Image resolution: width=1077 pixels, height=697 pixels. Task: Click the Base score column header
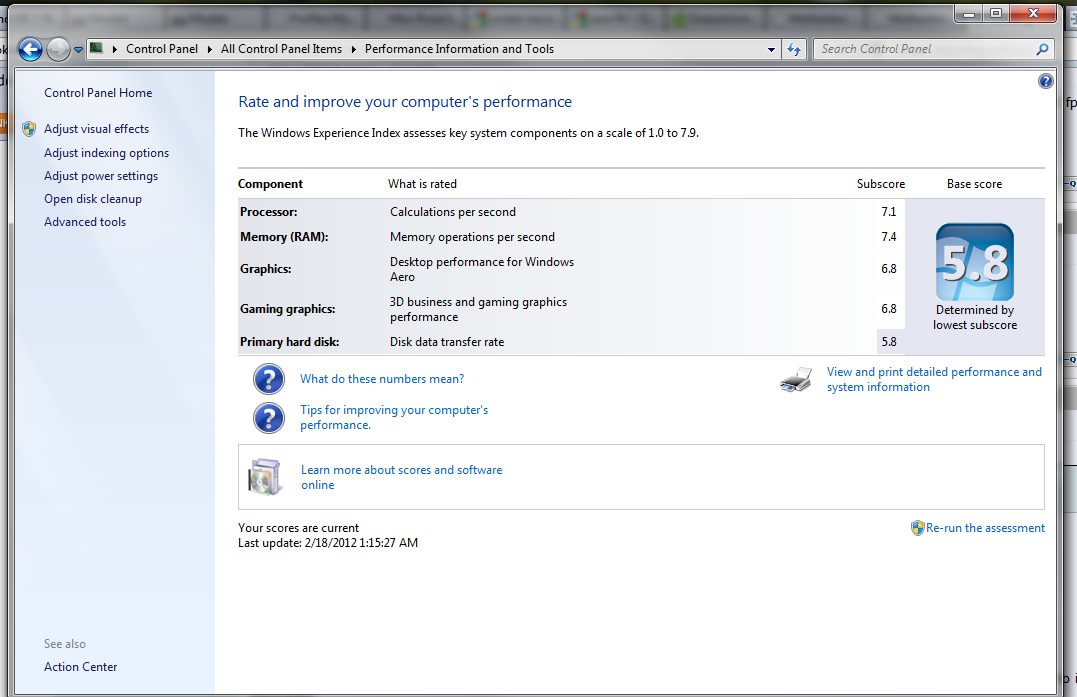[974, 184]
